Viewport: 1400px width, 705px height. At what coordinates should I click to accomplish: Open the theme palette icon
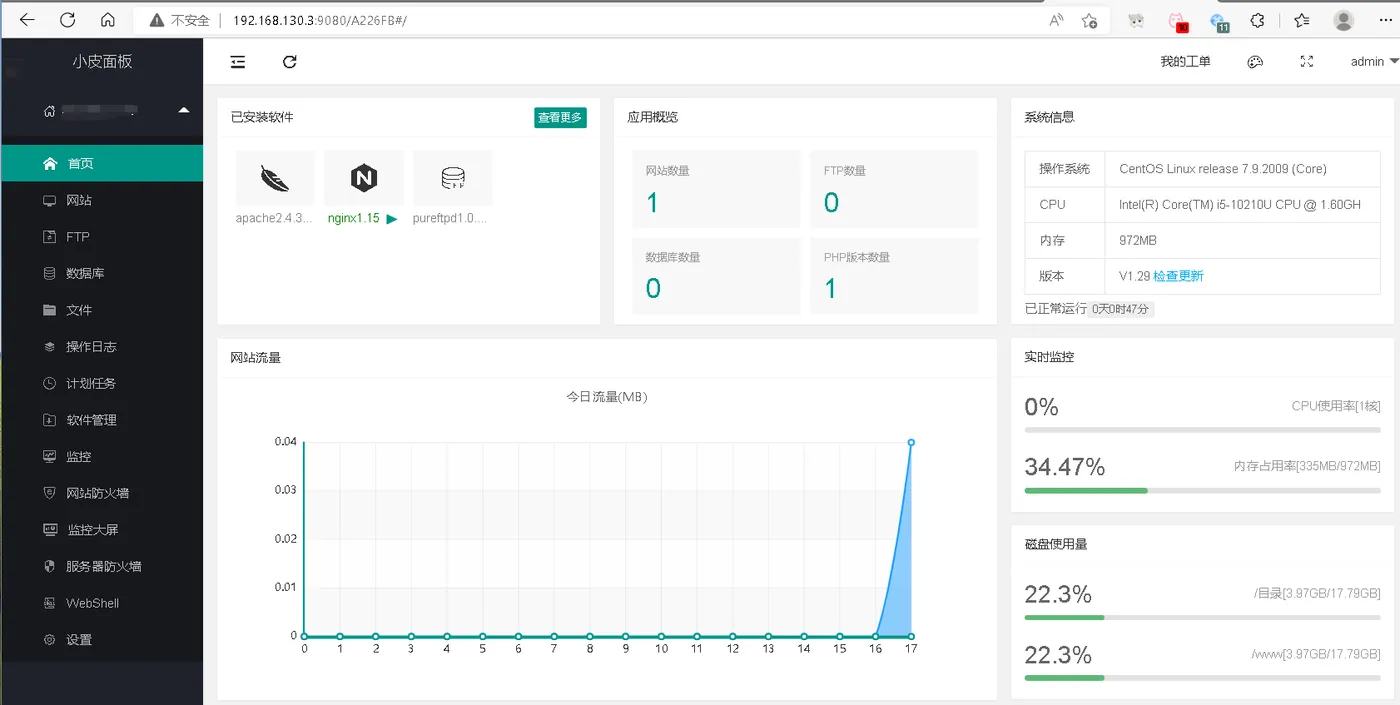tap(1255, 62)
